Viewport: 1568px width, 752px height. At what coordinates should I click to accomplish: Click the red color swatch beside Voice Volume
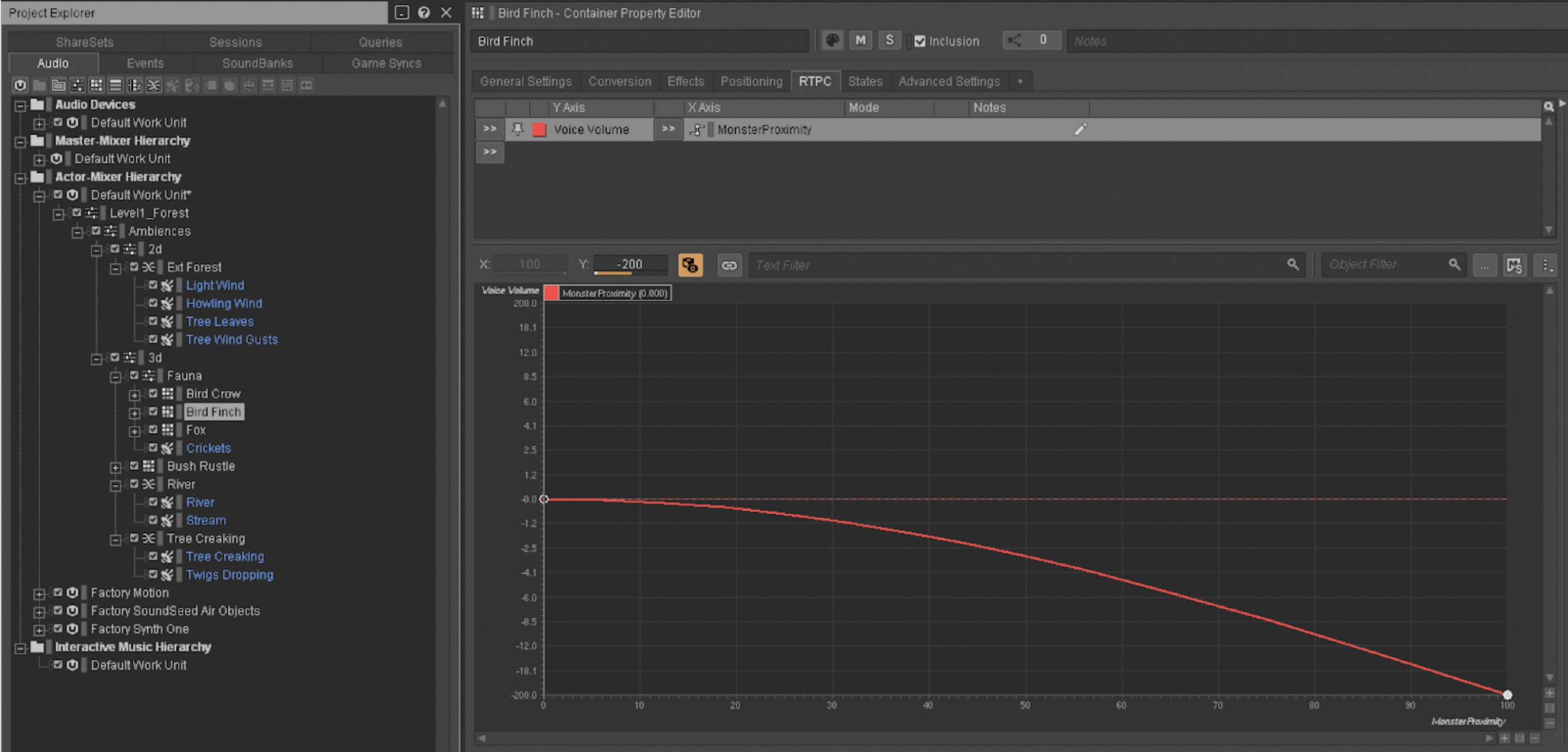(x=539, y=129)
